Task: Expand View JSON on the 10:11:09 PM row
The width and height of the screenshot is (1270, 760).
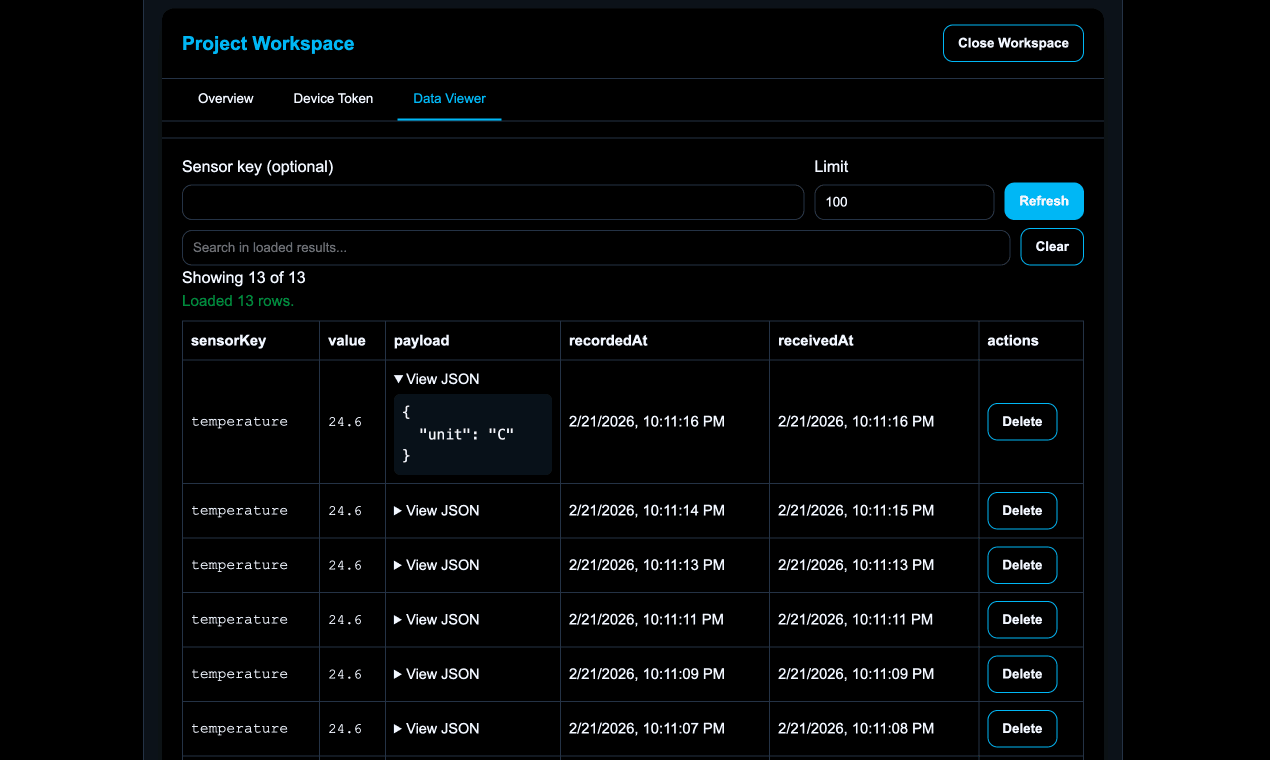Action: tap(436, 674)
